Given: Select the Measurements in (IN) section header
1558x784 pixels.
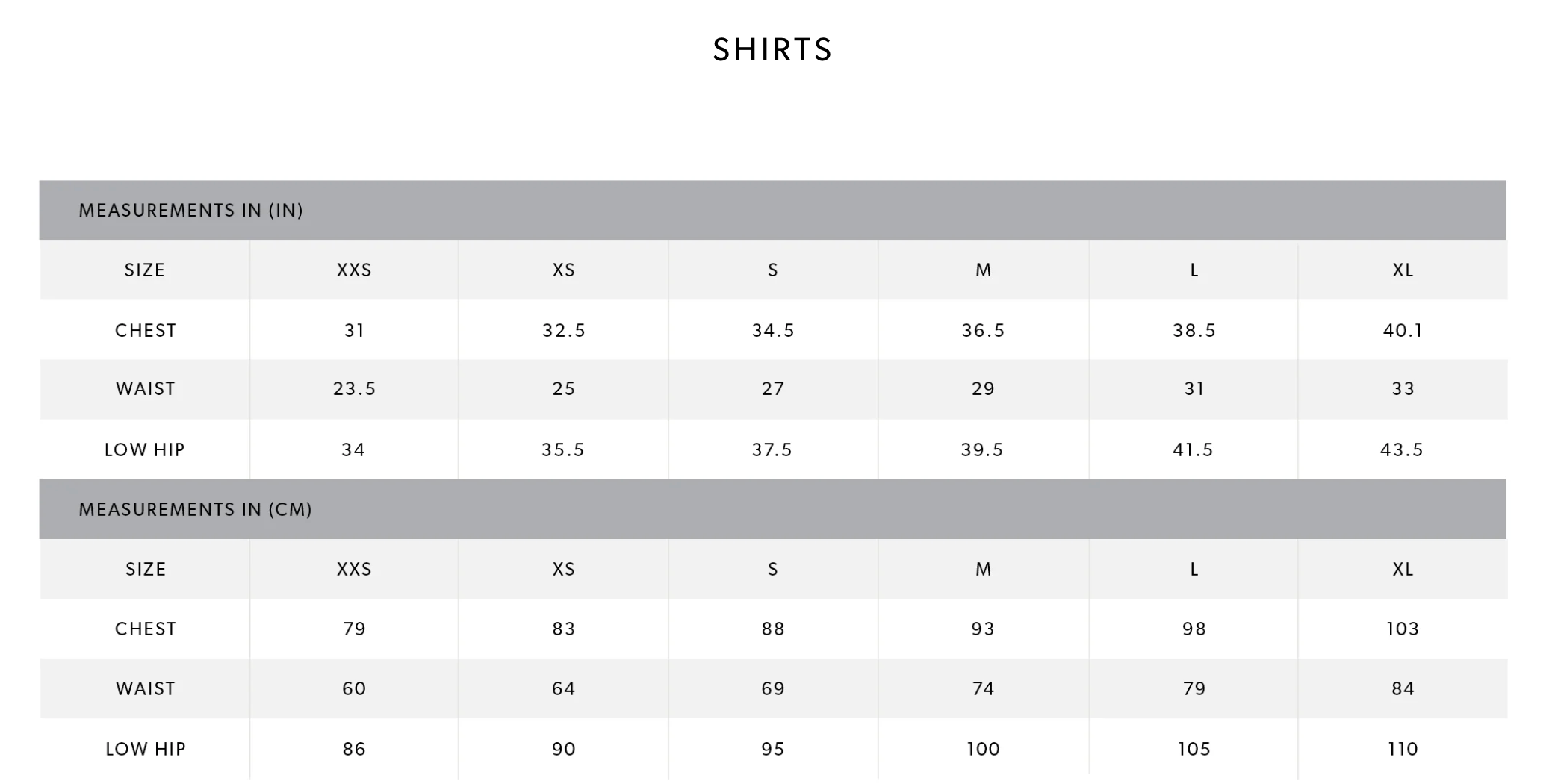Looking at the screenshot, I should point(190,211).
